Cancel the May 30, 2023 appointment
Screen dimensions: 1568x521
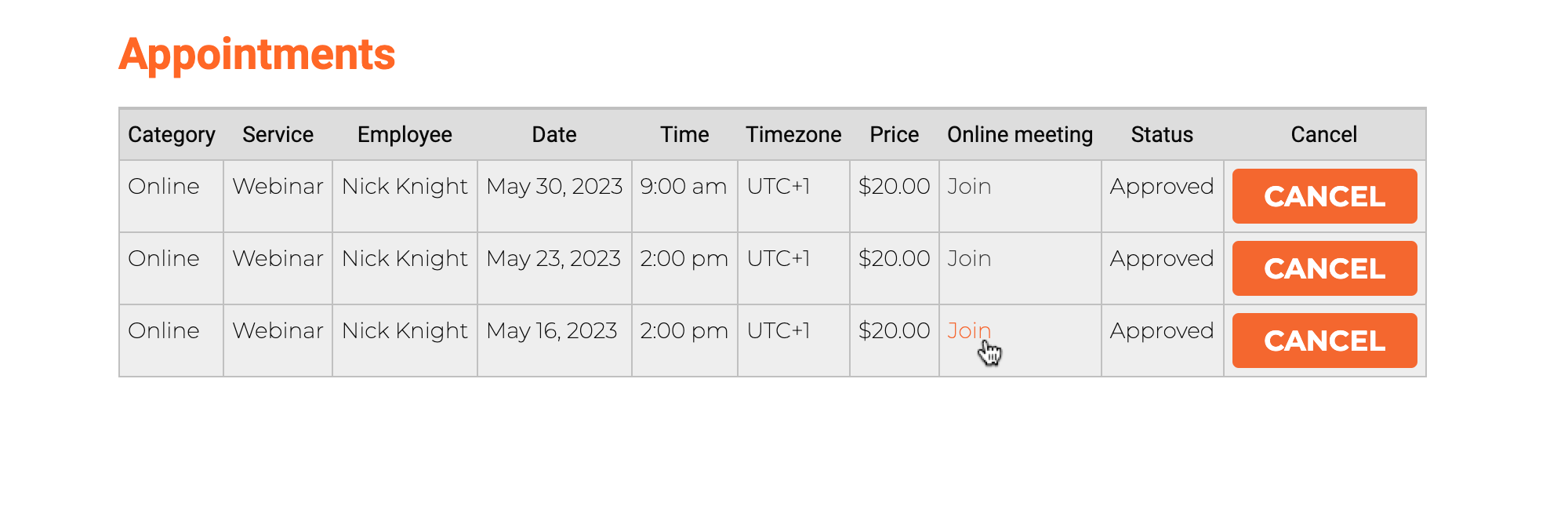(1324, 196)
